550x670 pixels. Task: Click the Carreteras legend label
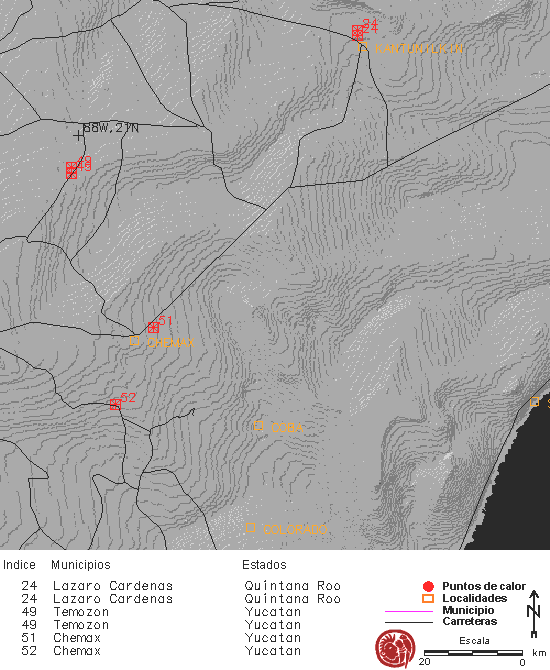[470, 621]
